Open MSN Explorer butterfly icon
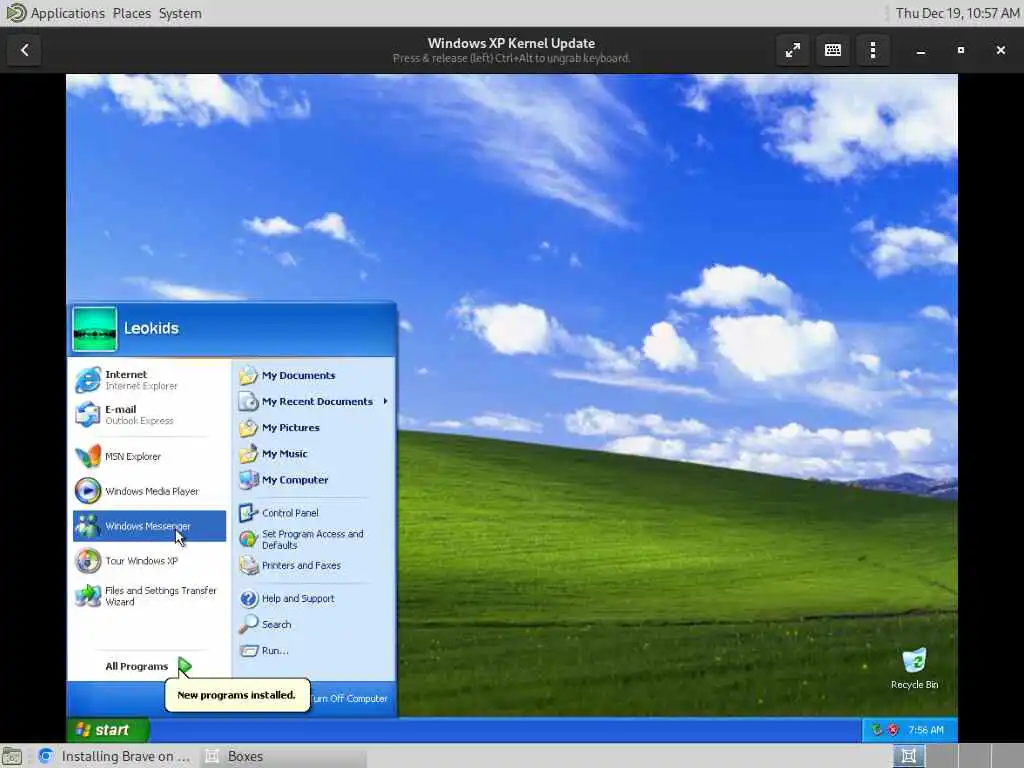1024x768 pixels. click(x=88, y=456)
